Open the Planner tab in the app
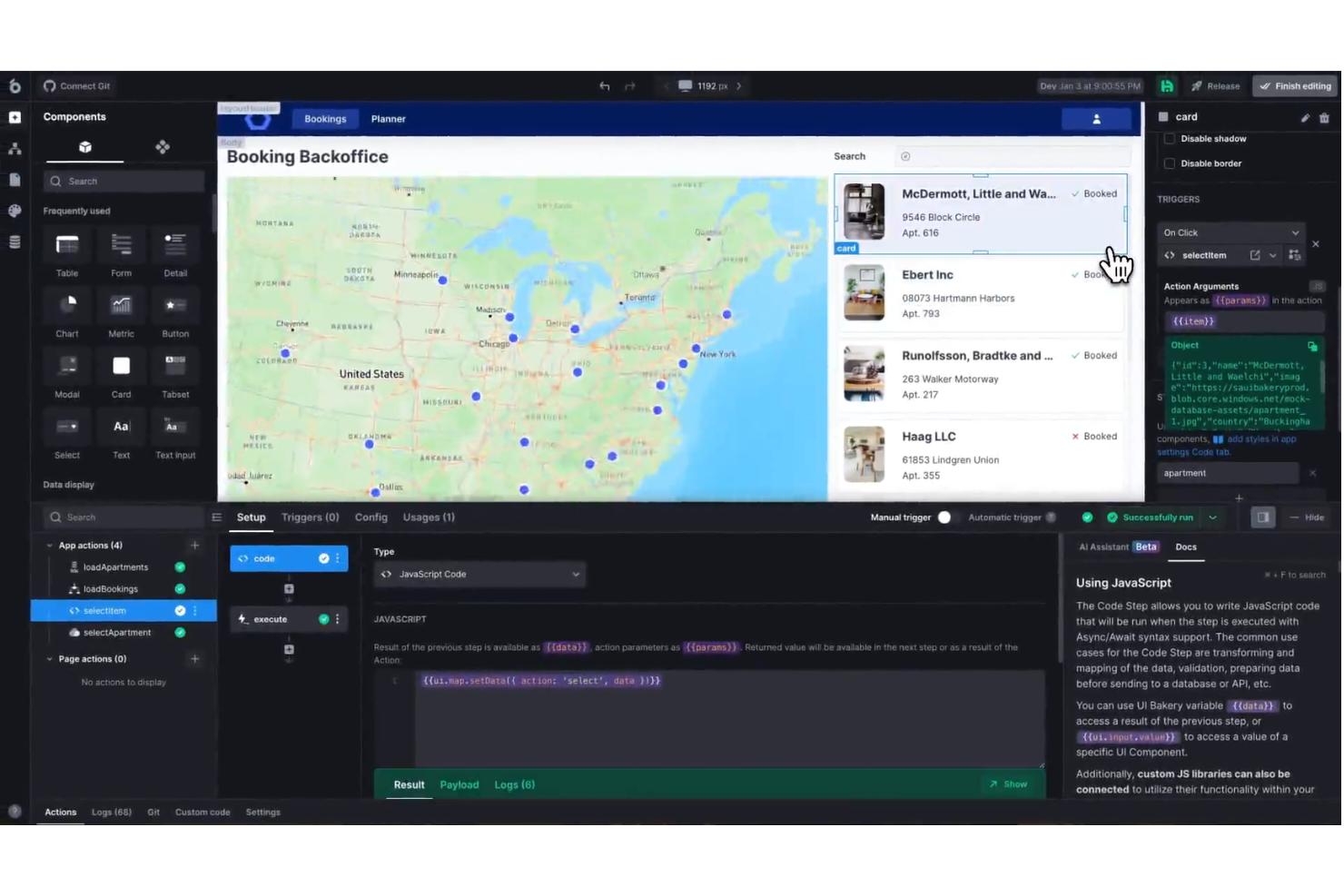The width and height of the screenshot is (1344, 896). pos(389,118)
